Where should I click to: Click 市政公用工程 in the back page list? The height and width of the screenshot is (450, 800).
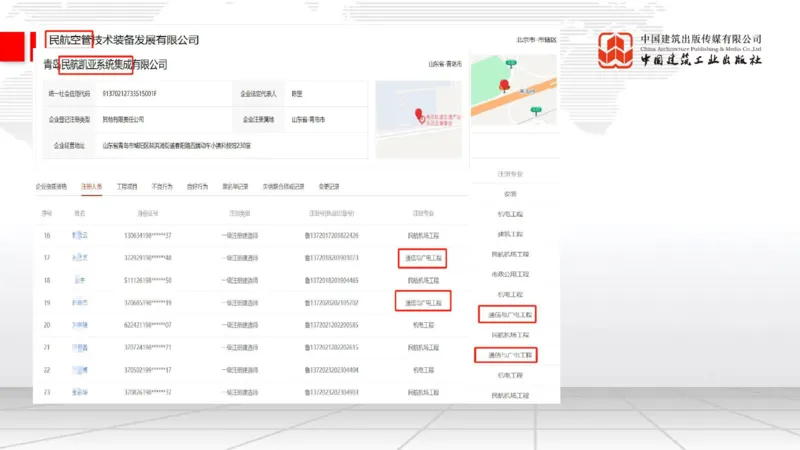pyautogui.click(x=510, y=274)
